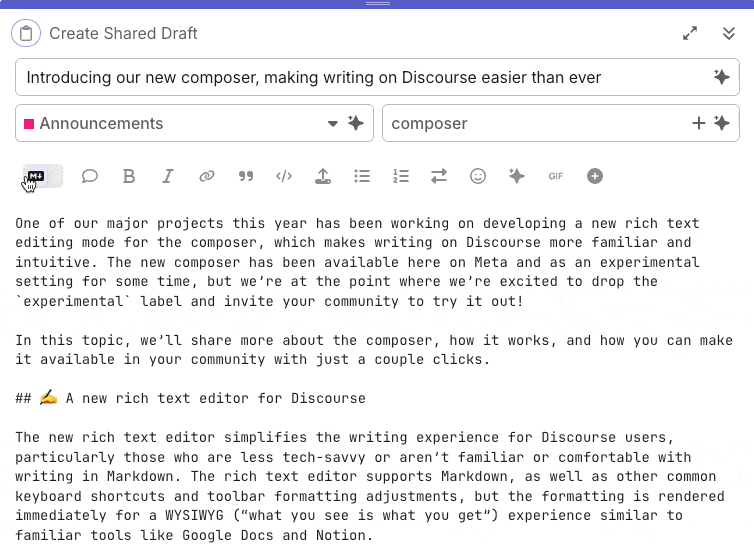
Task: Insert a hyperlink with link icon
Action: pyautogui.click(x=207, y=176)
